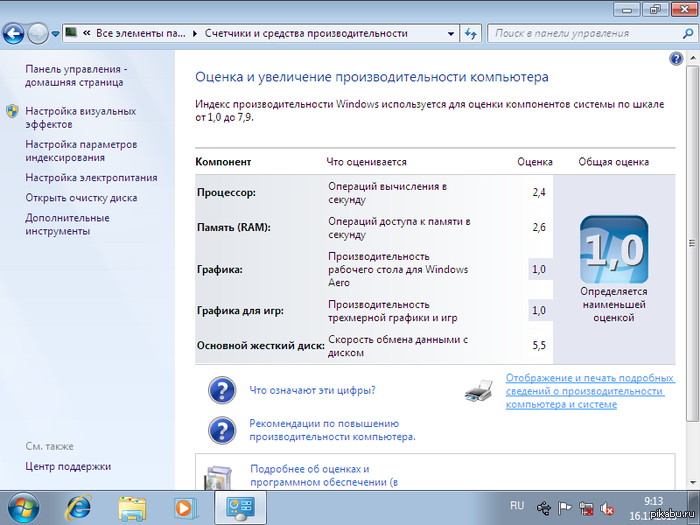Click the Action Center flag tray icon
Viewport: 700px width, 525px height.
564,507
